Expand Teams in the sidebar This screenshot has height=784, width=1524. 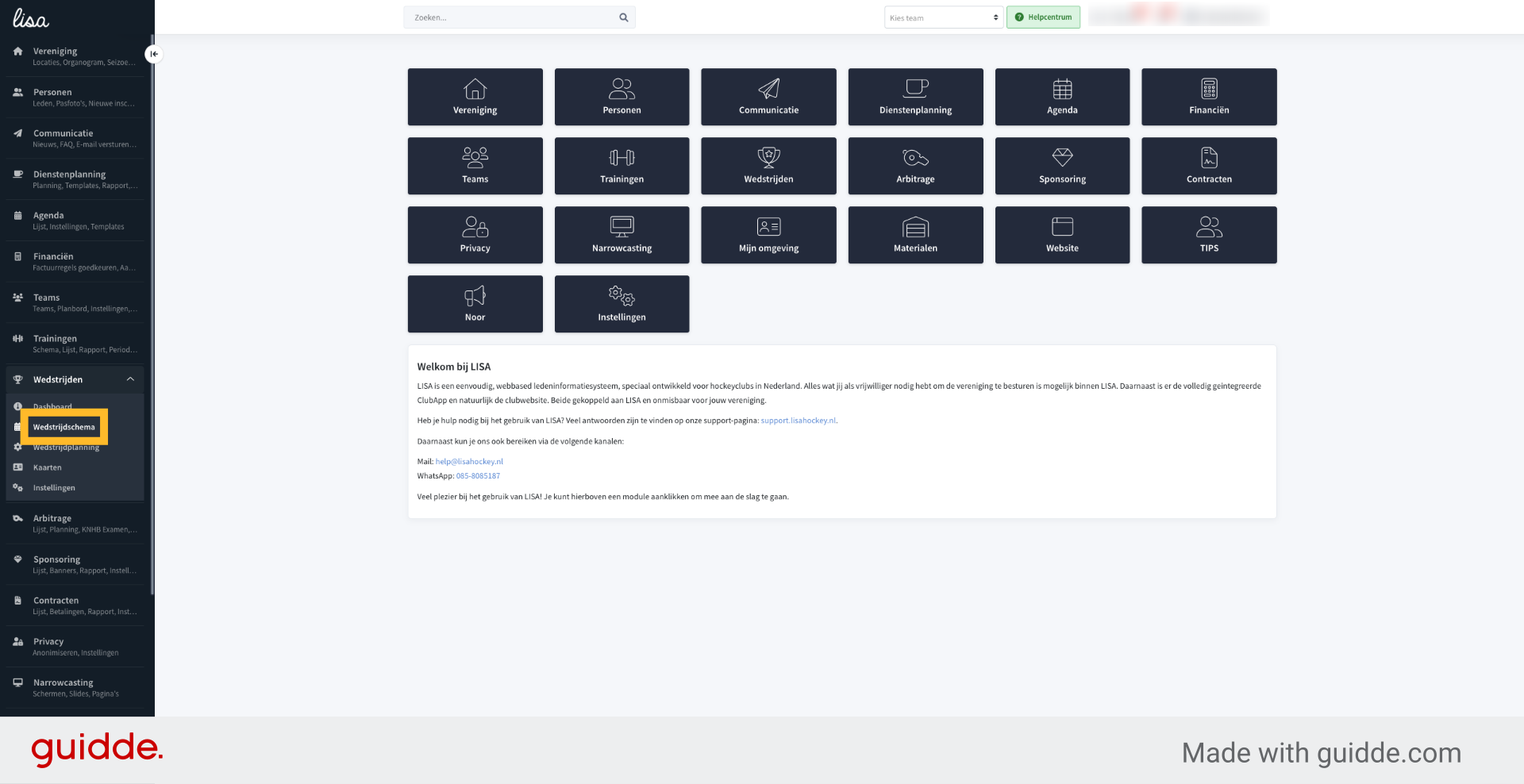75,302
